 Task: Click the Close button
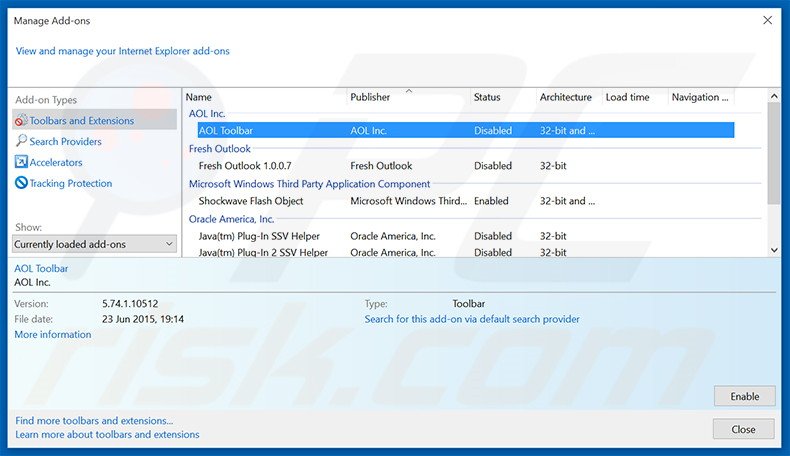pos(744,429)
